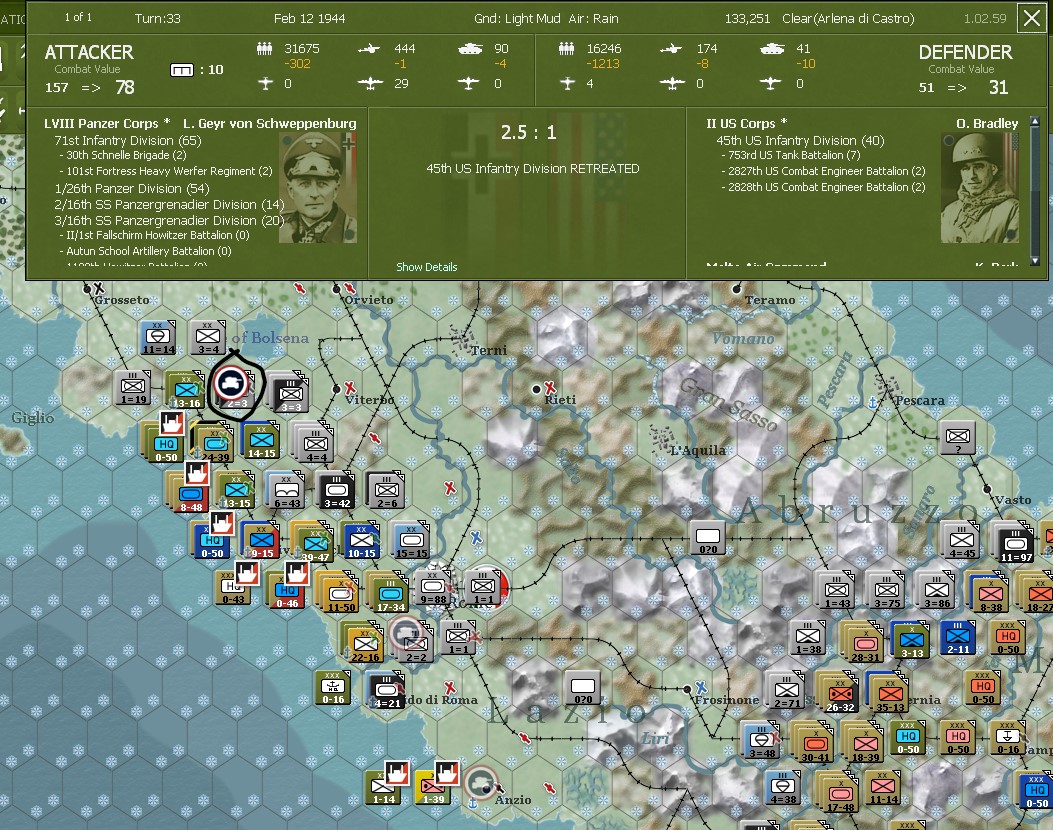Image resolution: width=1053 pixels, height=830 pixels.
Task: Select the HQ counter 0-43
Action: click(x=233, y=589)
